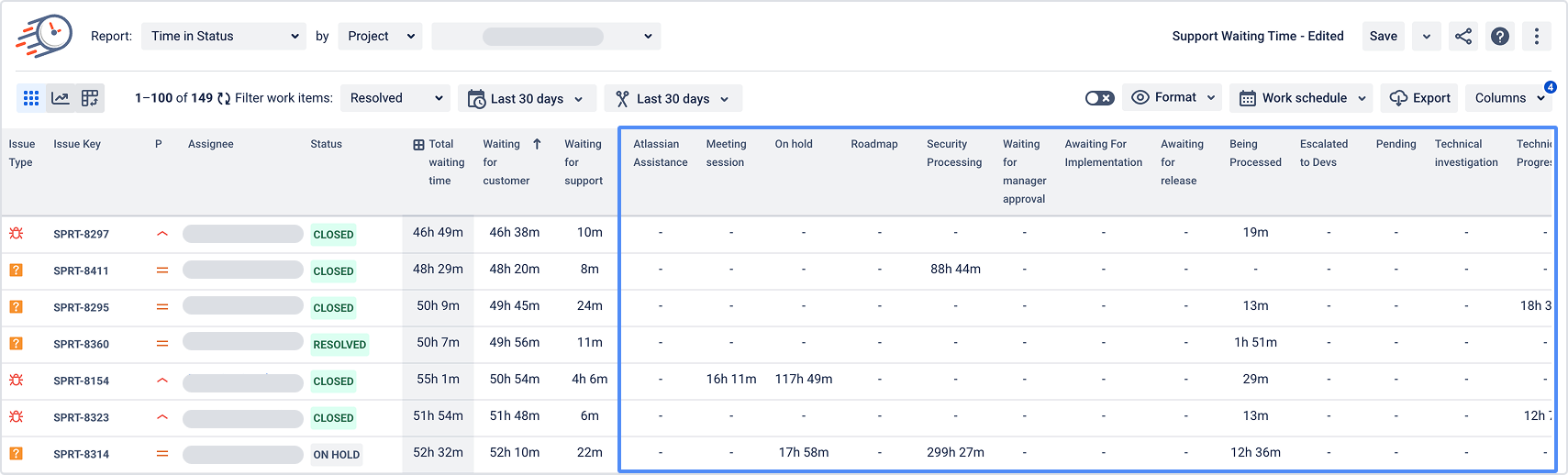Open the by Project dropdown
Image resolution: width=1568 pixels, height=475 pixels.
pos(381,36)
